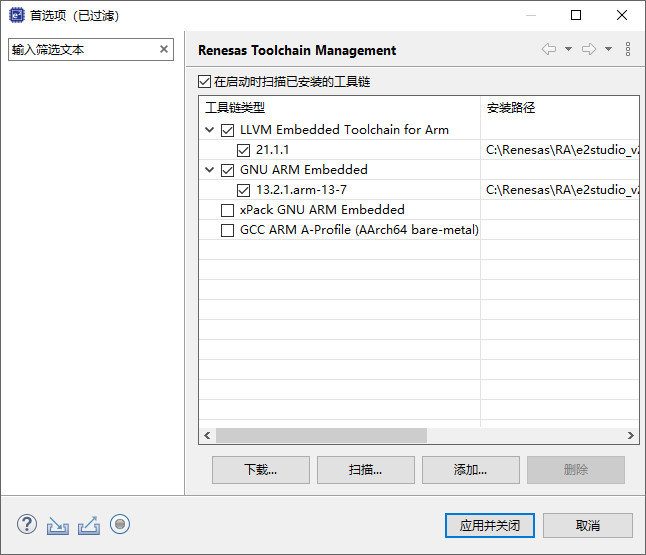Screen dimensions: 646x555
Task: Uncheck LLVM Embedded Toolchain for Arm checkbox
Action: [227, 130]
